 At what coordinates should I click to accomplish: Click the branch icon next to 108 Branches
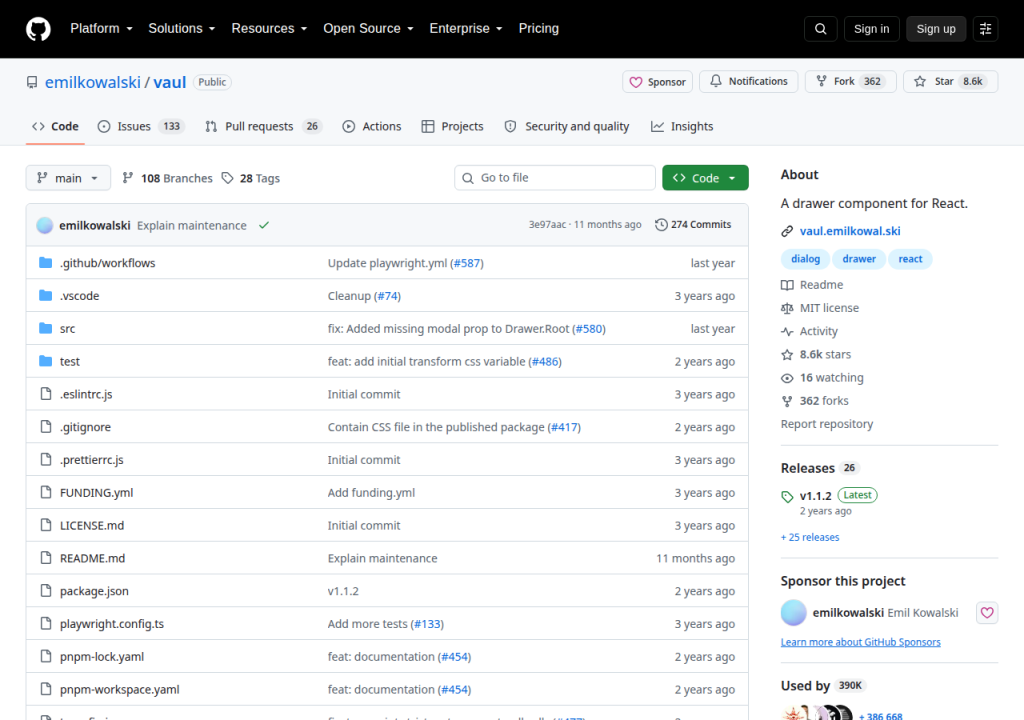(128, 178)
